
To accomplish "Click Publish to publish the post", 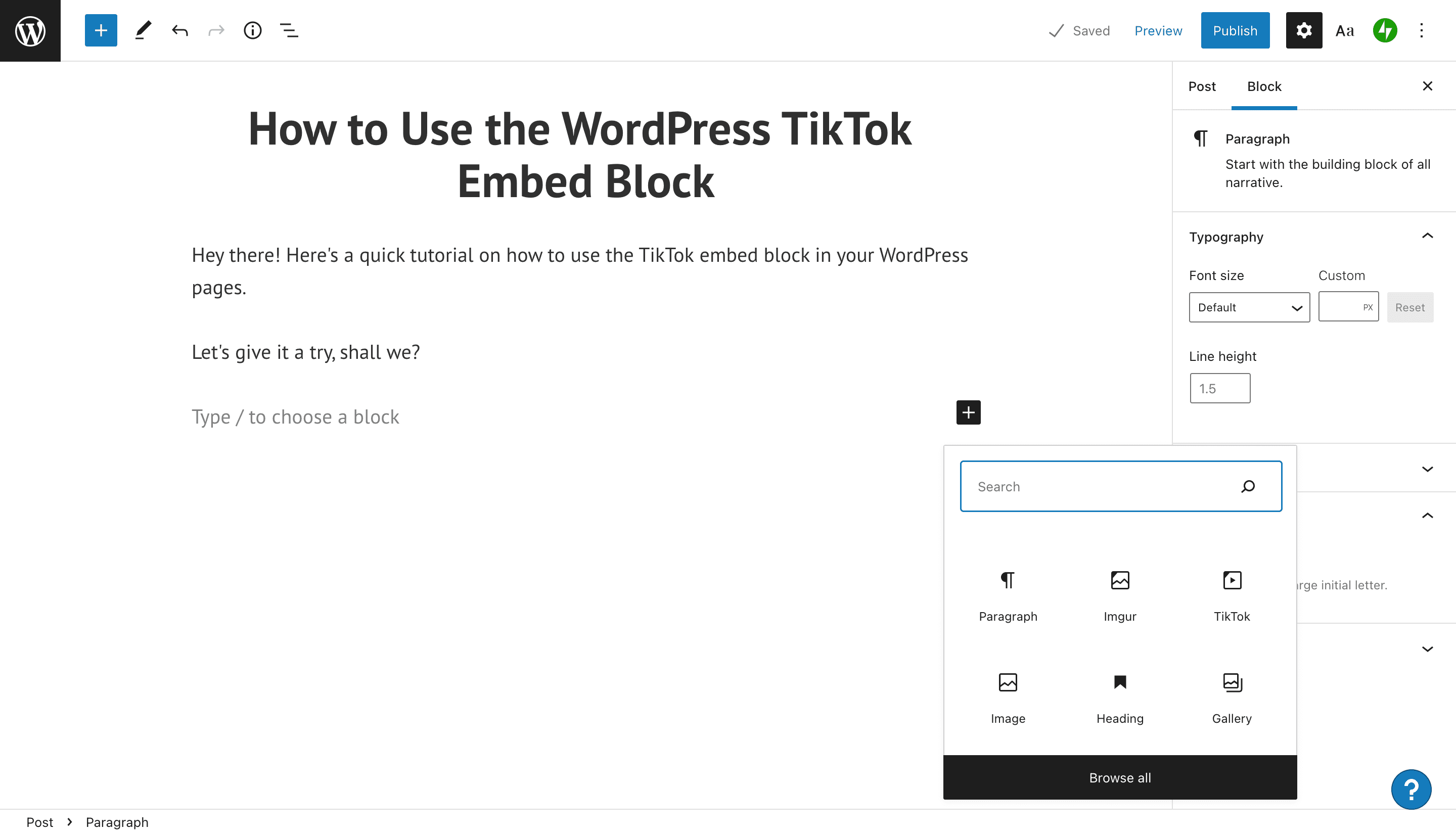I will (1235, 30).
